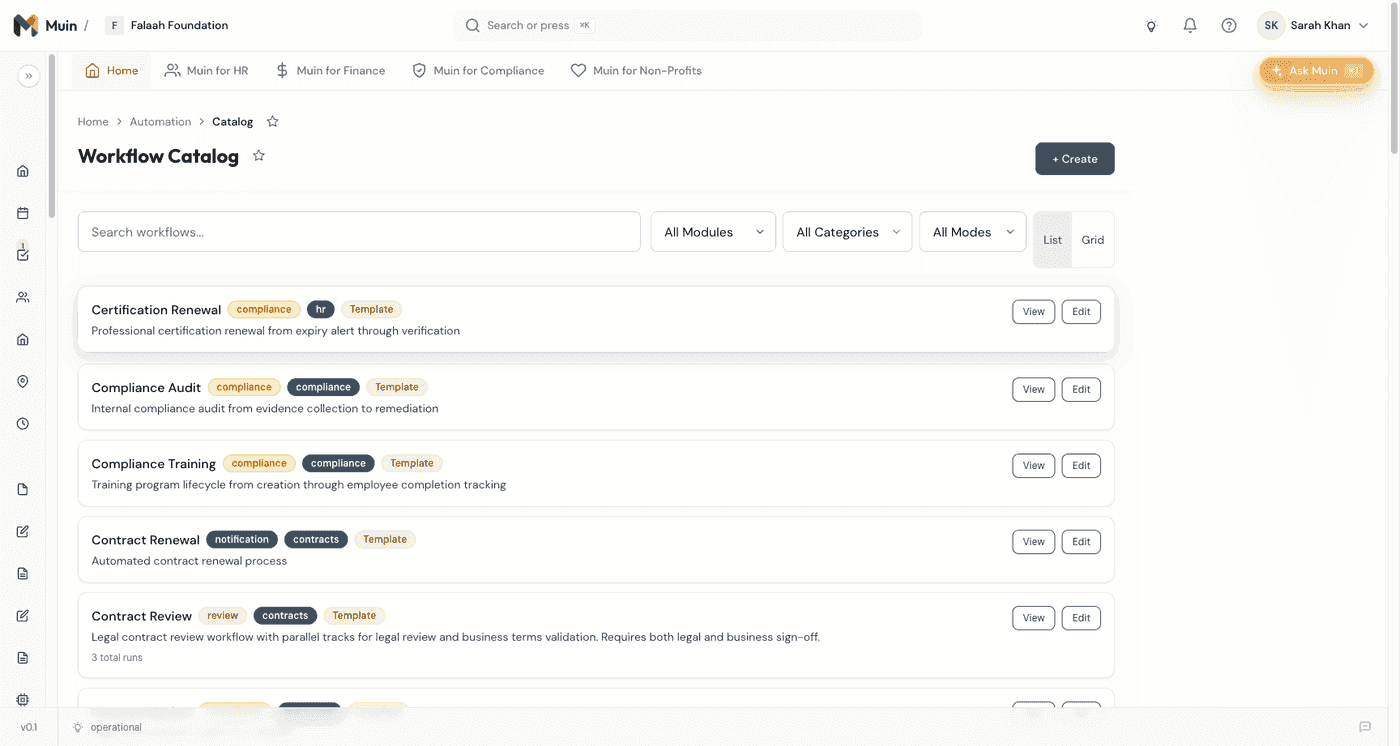This screenshot has width=1400, height=746.
Task: Open the All Modules dropdown
Action: [x=712, y=231]
